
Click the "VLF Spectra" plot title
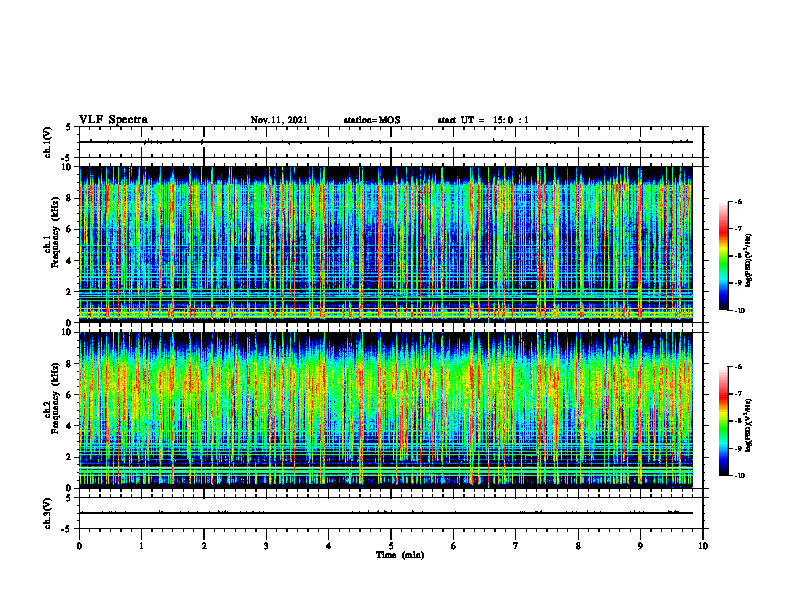[x=114, y=120]
